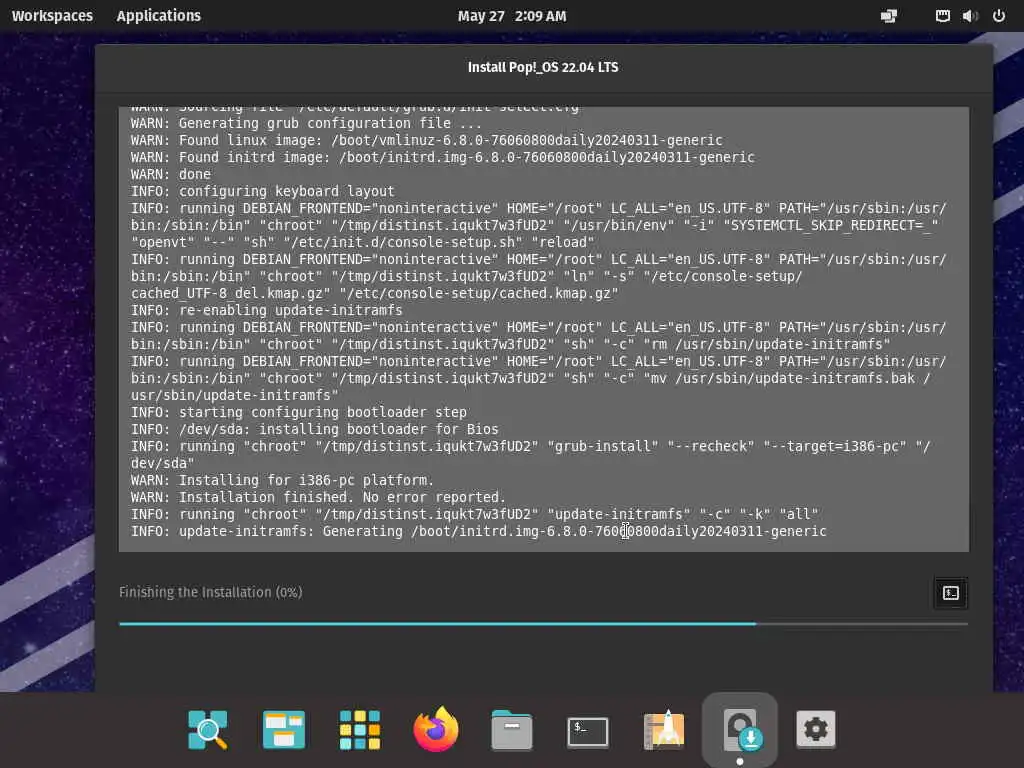1024x768 pixels.
Task: Launch Firefox from the dock
Action: click(x=436, y=729)
